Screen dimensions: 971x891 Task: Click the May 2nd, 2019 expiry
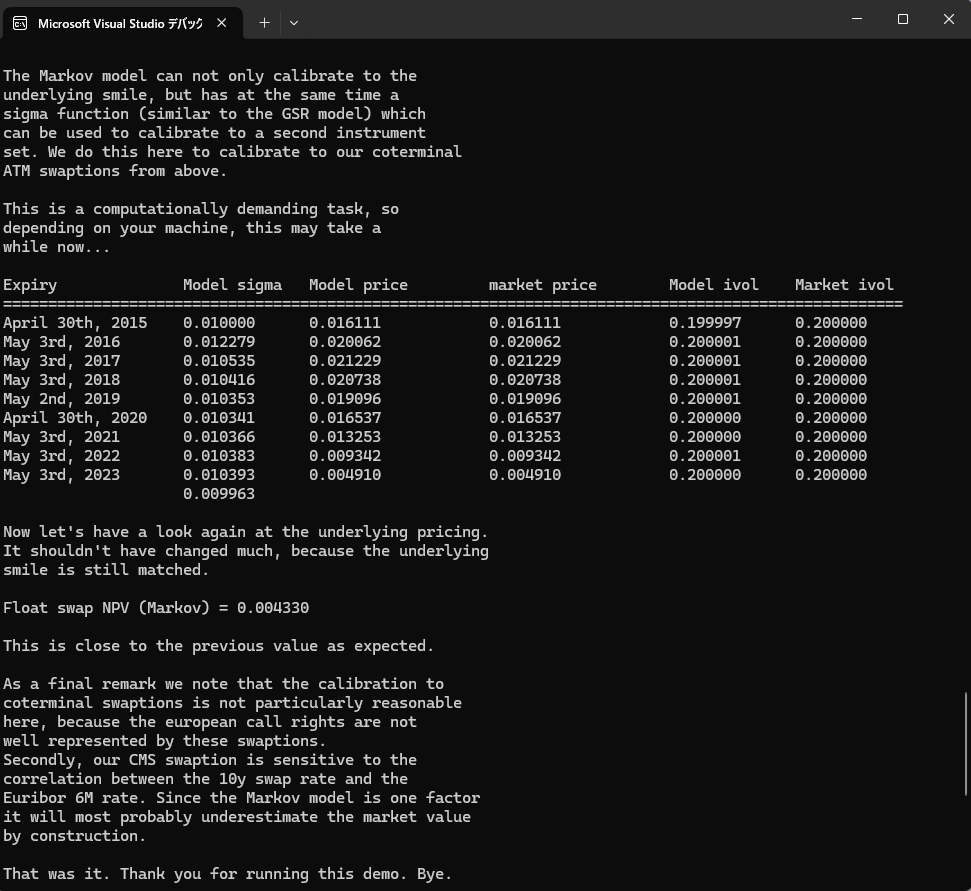point(61,399)
